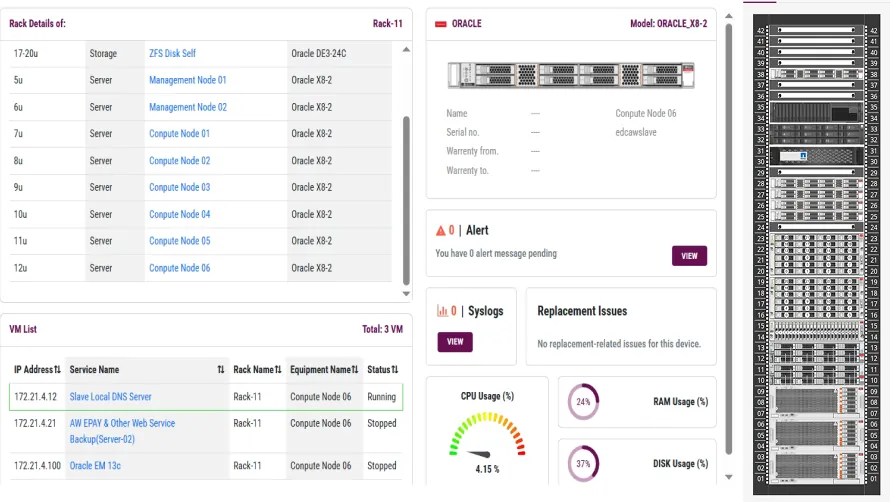This screenshot has height=502, width=890.
Task: Open the Compute Node 06 link
Action: [x=179, y=268]
